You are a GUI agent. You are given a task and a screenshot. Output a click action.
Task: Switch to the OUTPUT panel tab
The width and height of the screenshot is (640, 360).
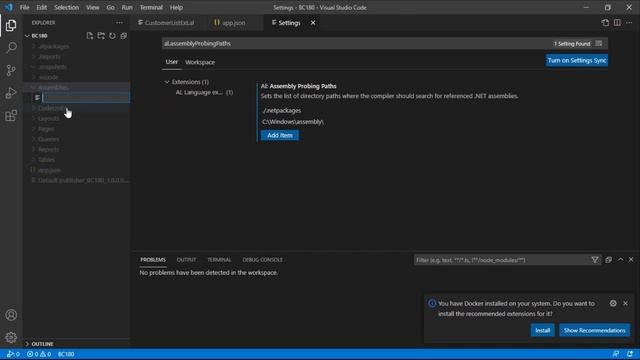click(x=186, y=260)
